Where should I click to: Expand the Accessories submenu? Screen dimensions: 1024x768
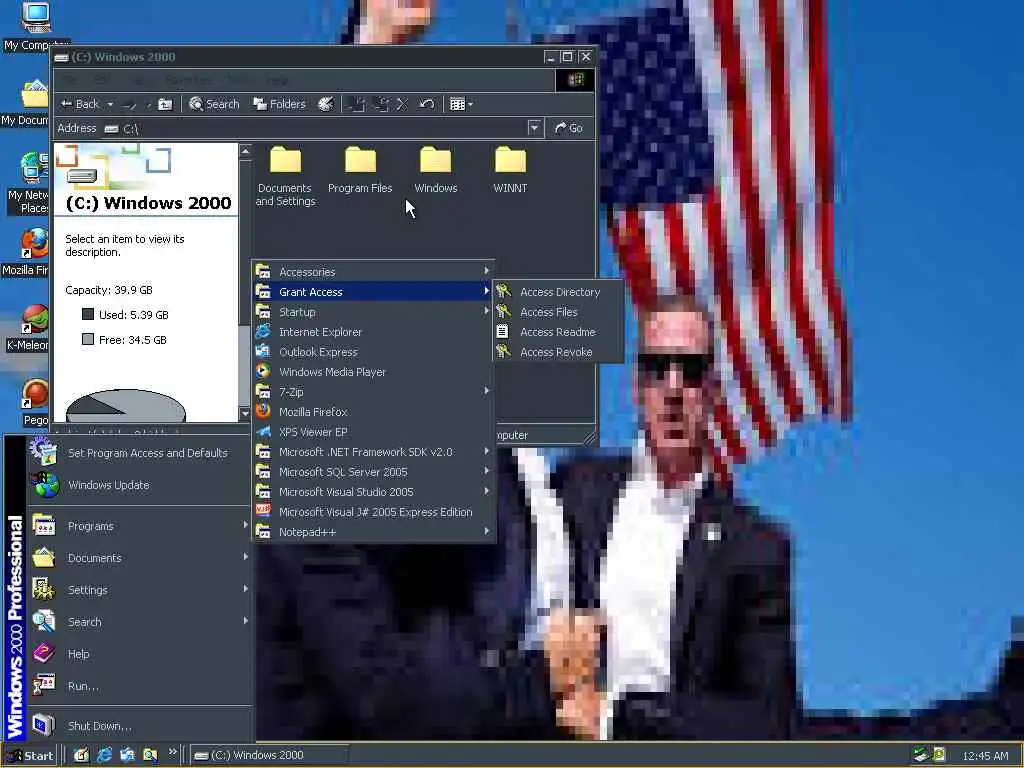(x=373, y=272)
